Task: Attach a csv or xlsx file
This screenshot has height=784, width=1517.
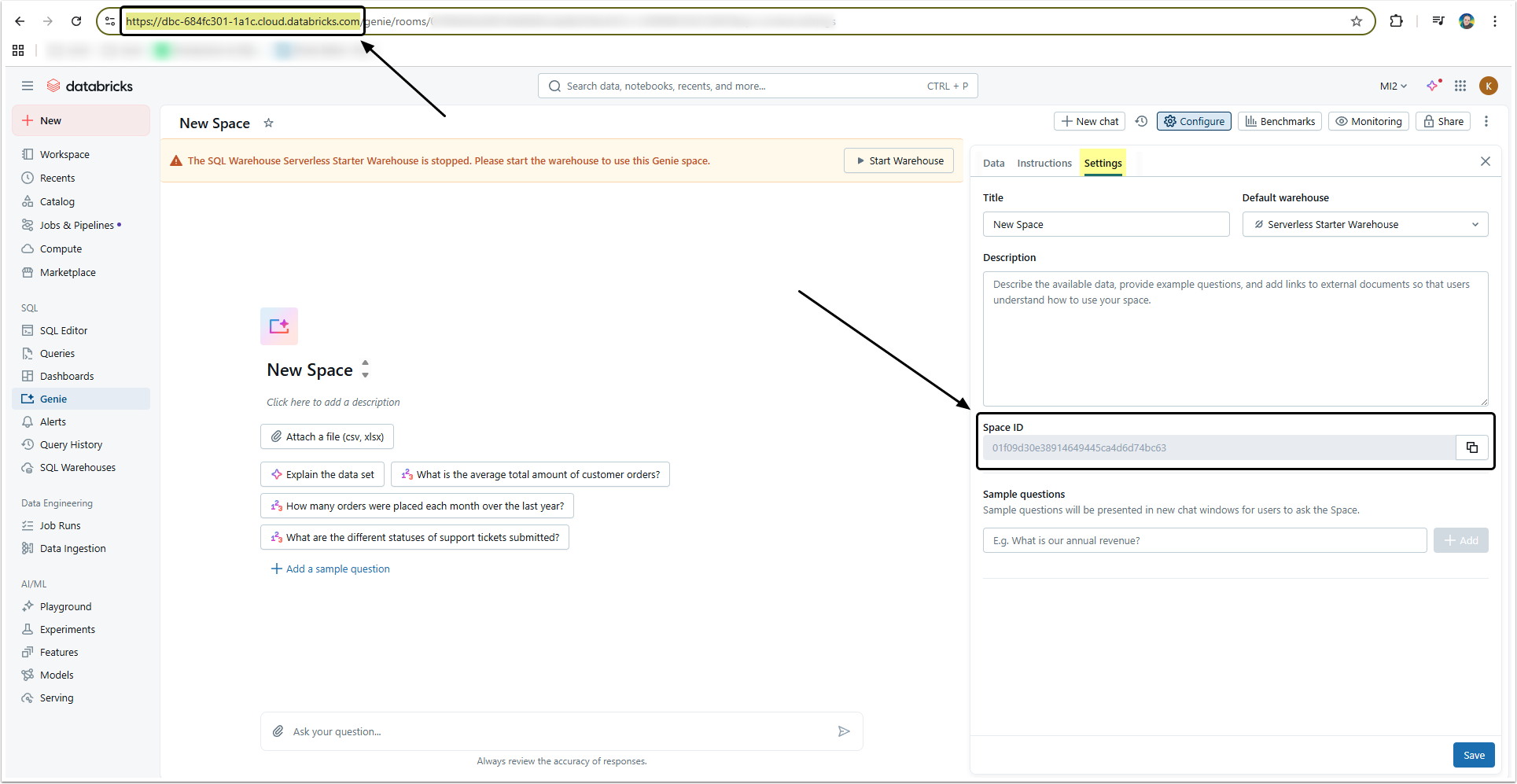Action: (327, 436)
